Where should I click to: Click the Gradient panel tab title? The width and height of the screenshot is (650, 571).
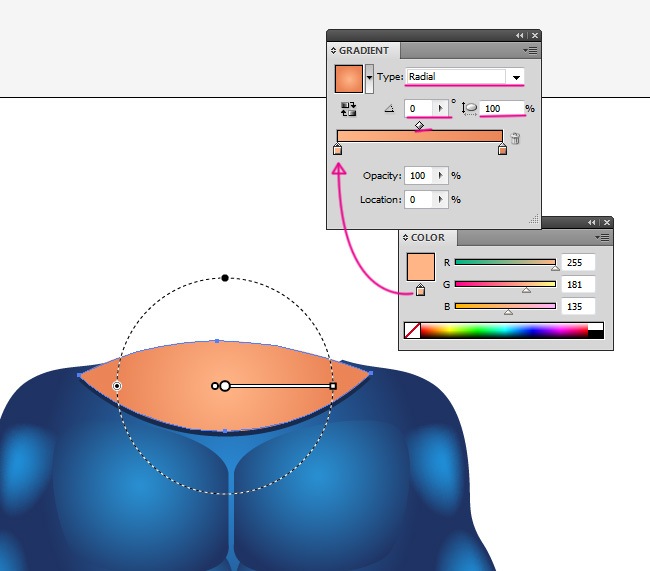[363, 50]
